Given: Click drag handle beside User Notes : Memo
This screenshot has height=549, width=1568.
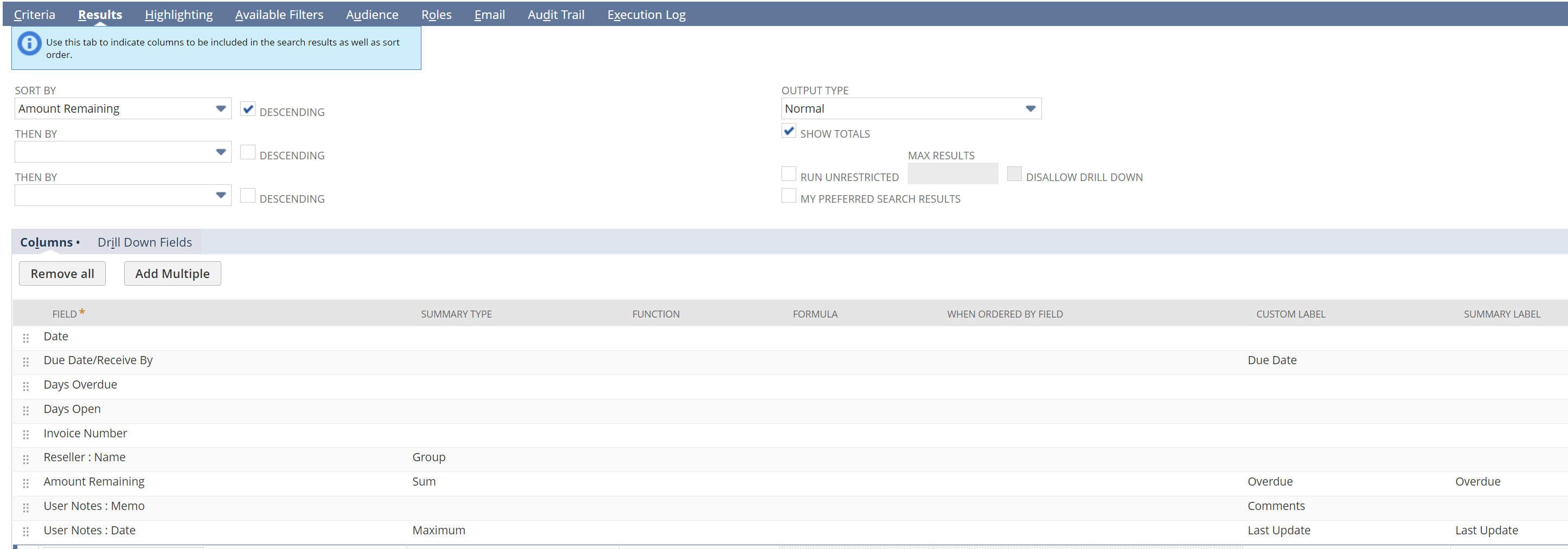Looking at the screenshot, I should 25,508.
